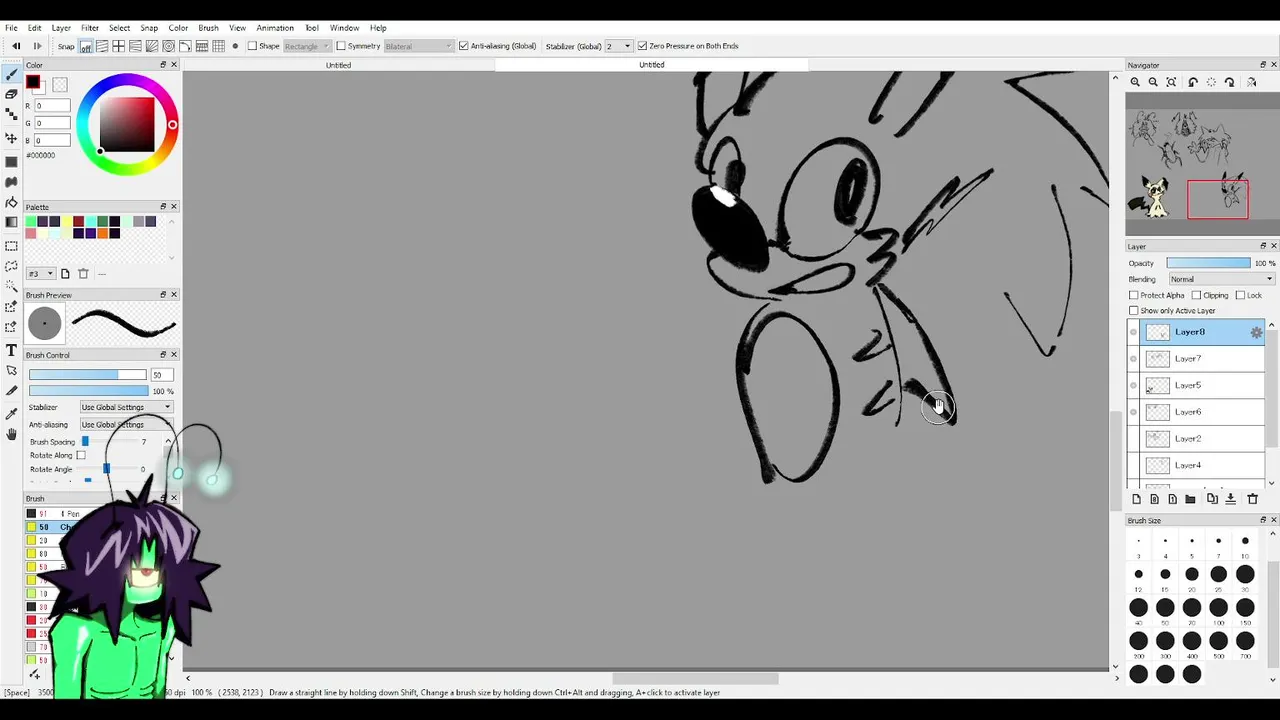Open the Animation menu
The height and width of the screenshot is (720, 1280).
click(275, 28)
